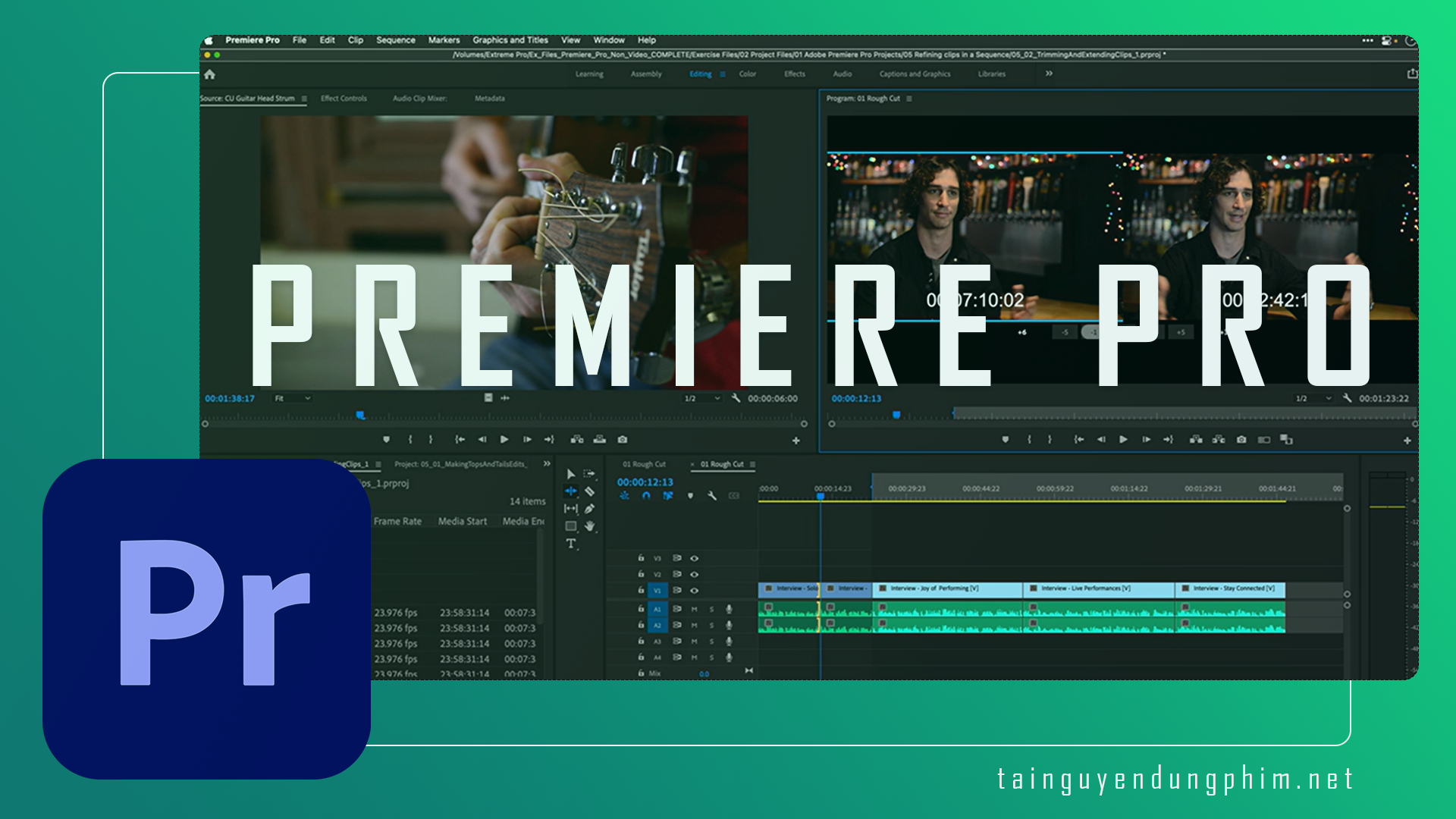The width and height of the screenshot is (1456, 819).
Task: Toggle Snap in timeline
Action: coord(646,496)
